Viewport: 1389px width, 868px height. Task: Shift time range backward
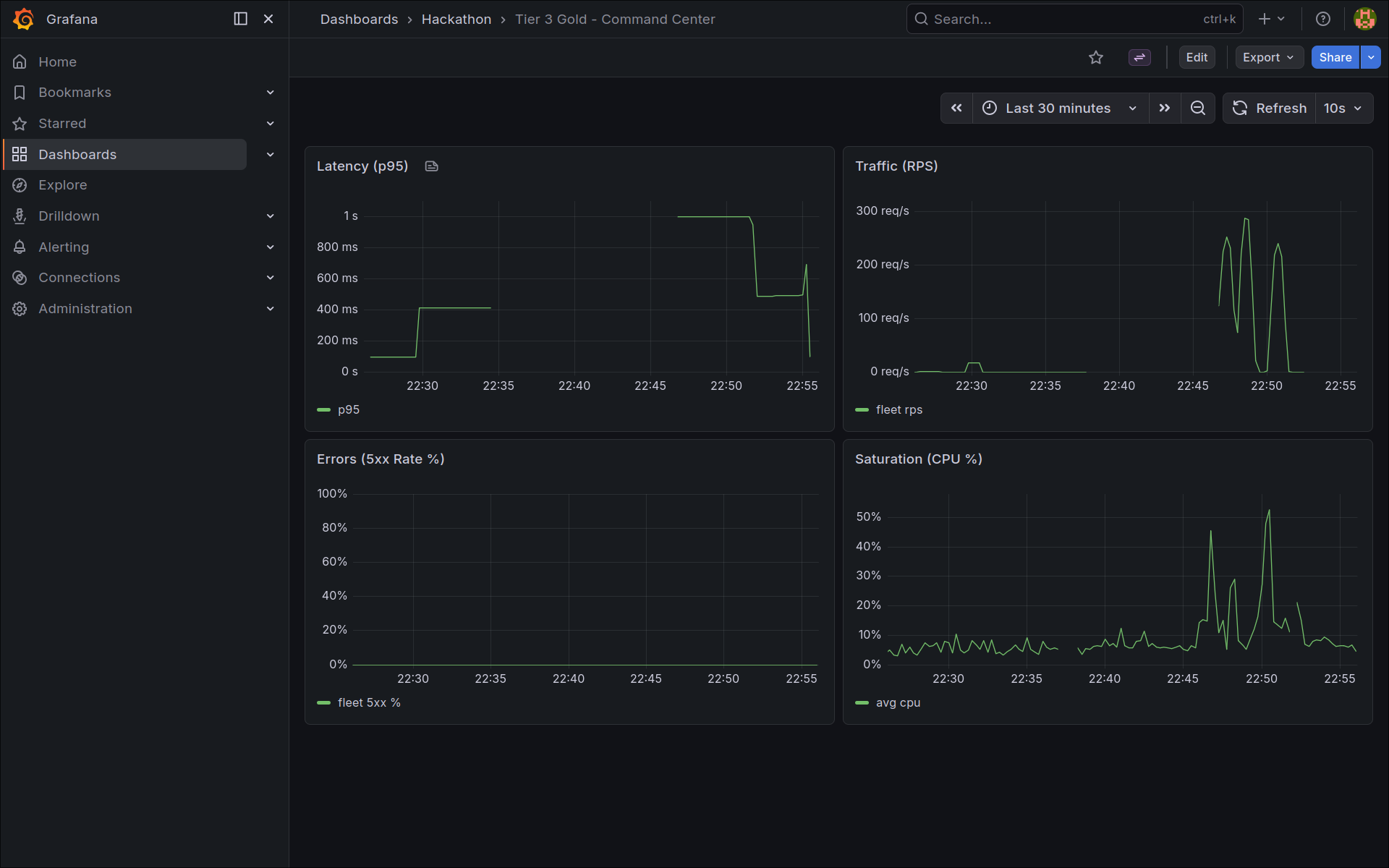pyautogui.click(x=956, y=109)
